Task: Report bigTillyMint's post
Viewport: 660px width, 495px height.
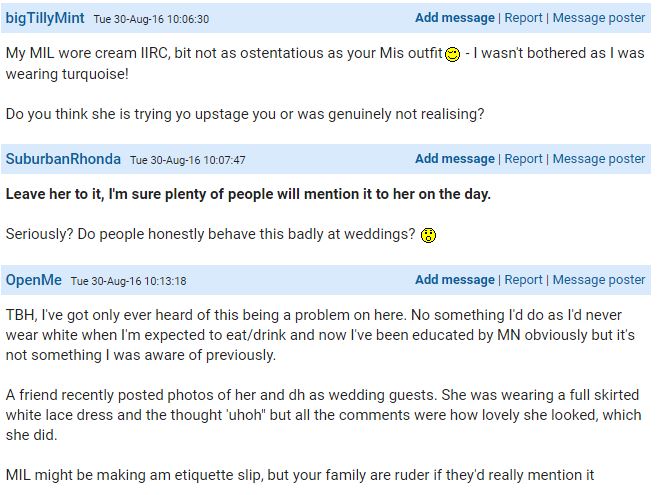Action: 523,18
